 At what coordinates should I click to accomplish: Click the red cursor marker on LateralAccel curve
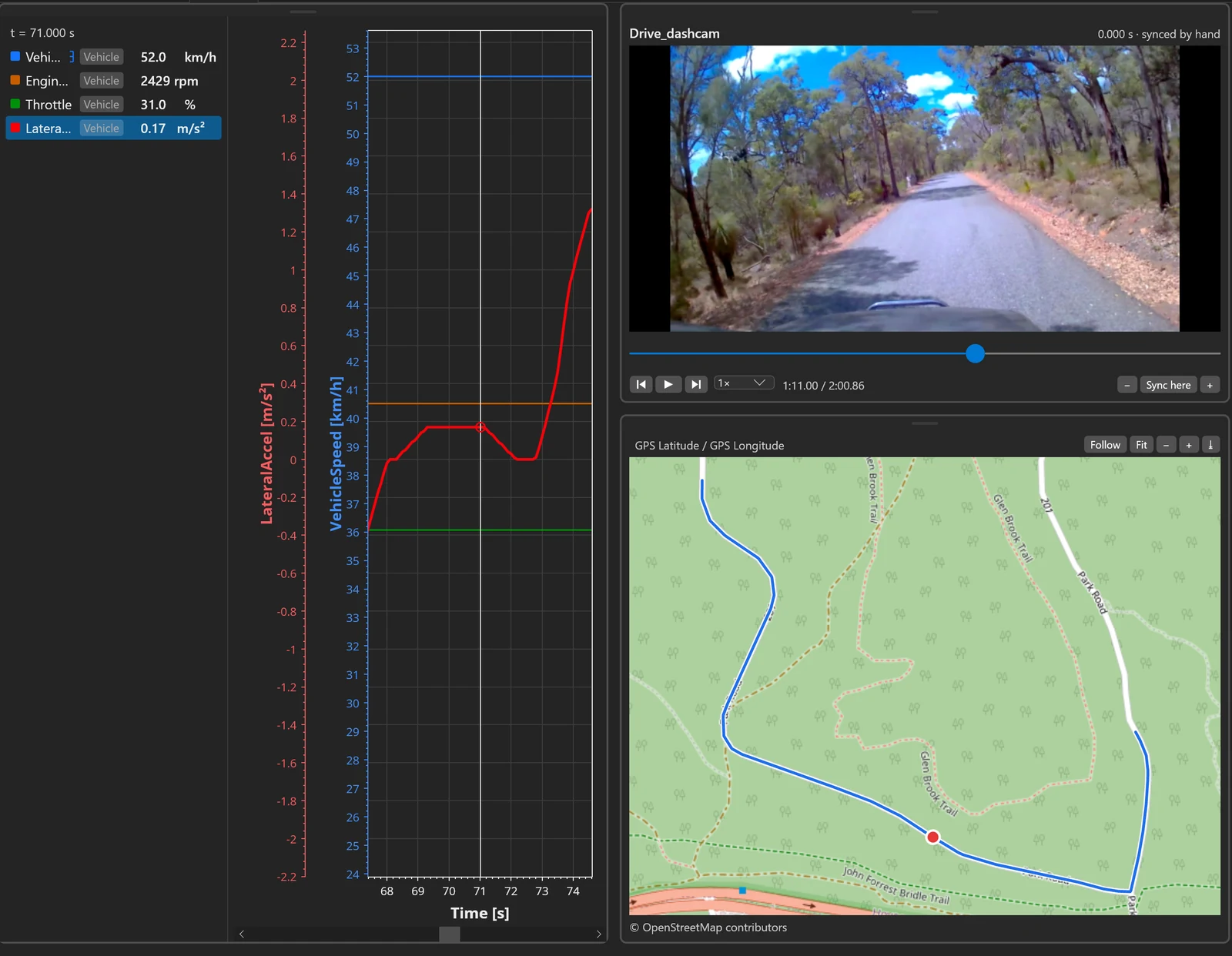click(x=480, y=427)
